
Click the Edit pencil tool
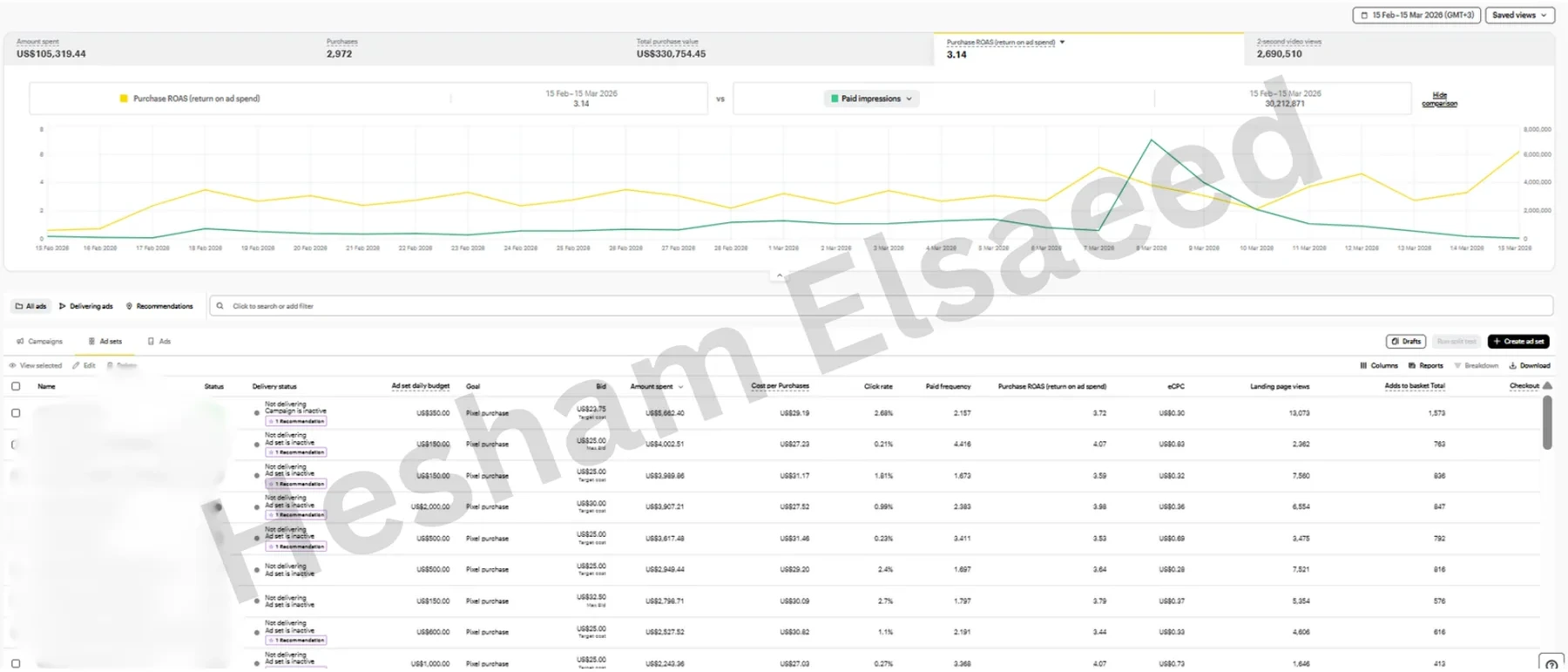(x=84, y=366)
